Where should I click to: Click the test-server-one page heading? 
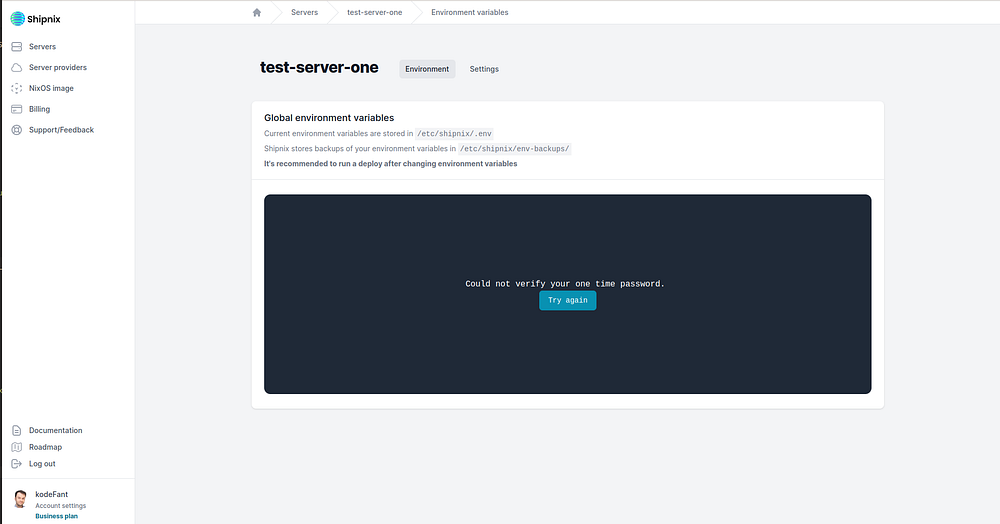click(319, 68)
